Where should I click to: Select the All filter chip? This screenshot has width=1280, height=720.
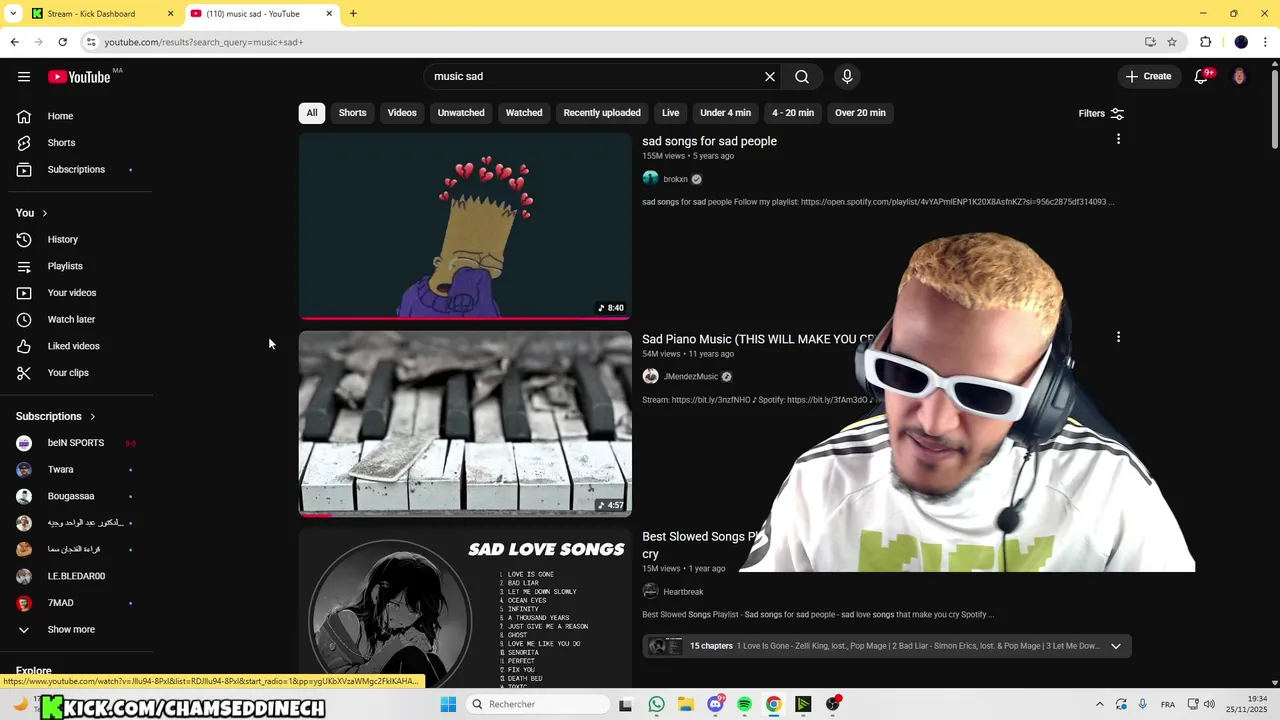(x=312, y=113)
